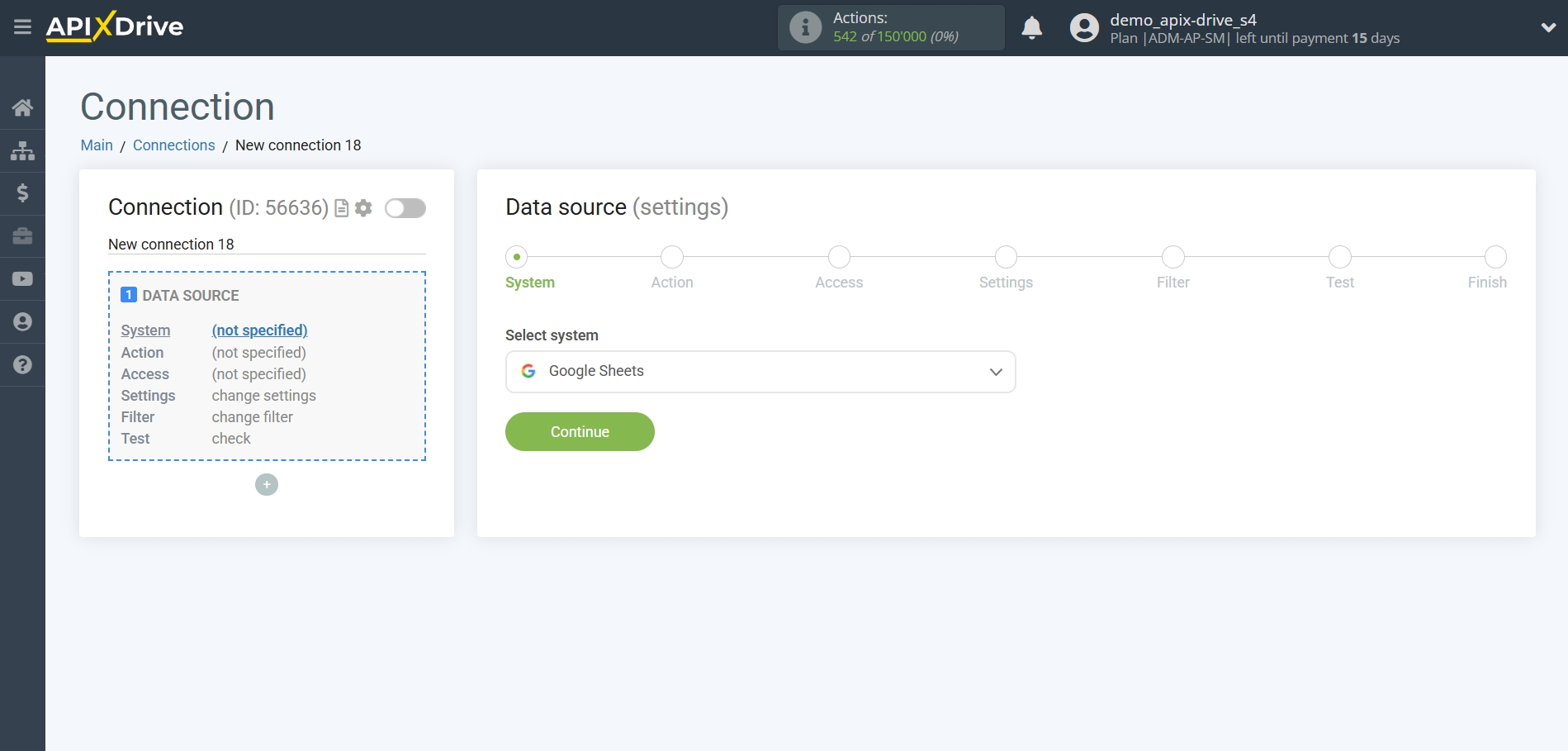Expand the account menu with the top-right chevron

[1547, 26]
